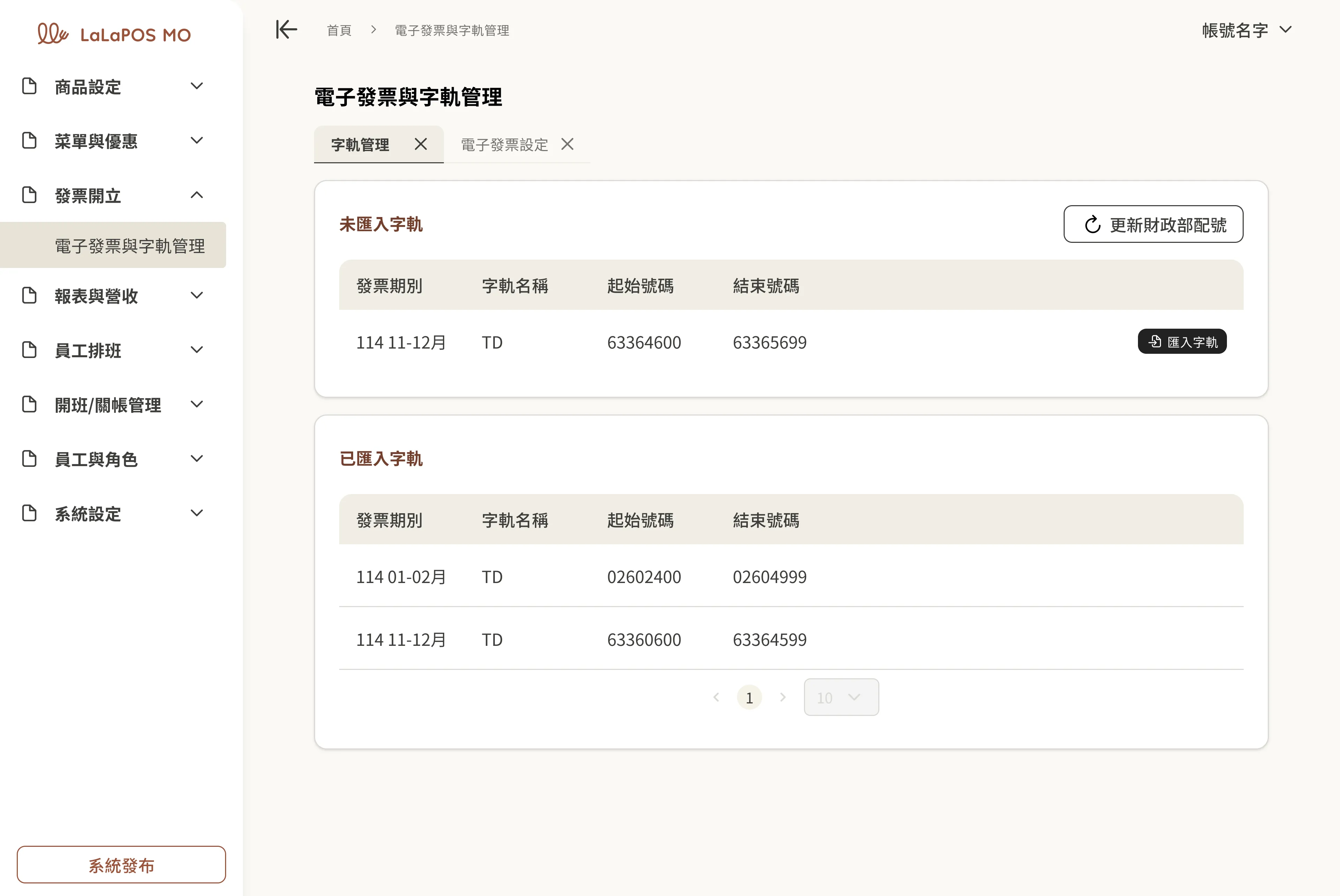Close the 電子發票設定 tab via X
This screenshot has height=896, width=1340.
pyautogui.click(x=567, y=144)
